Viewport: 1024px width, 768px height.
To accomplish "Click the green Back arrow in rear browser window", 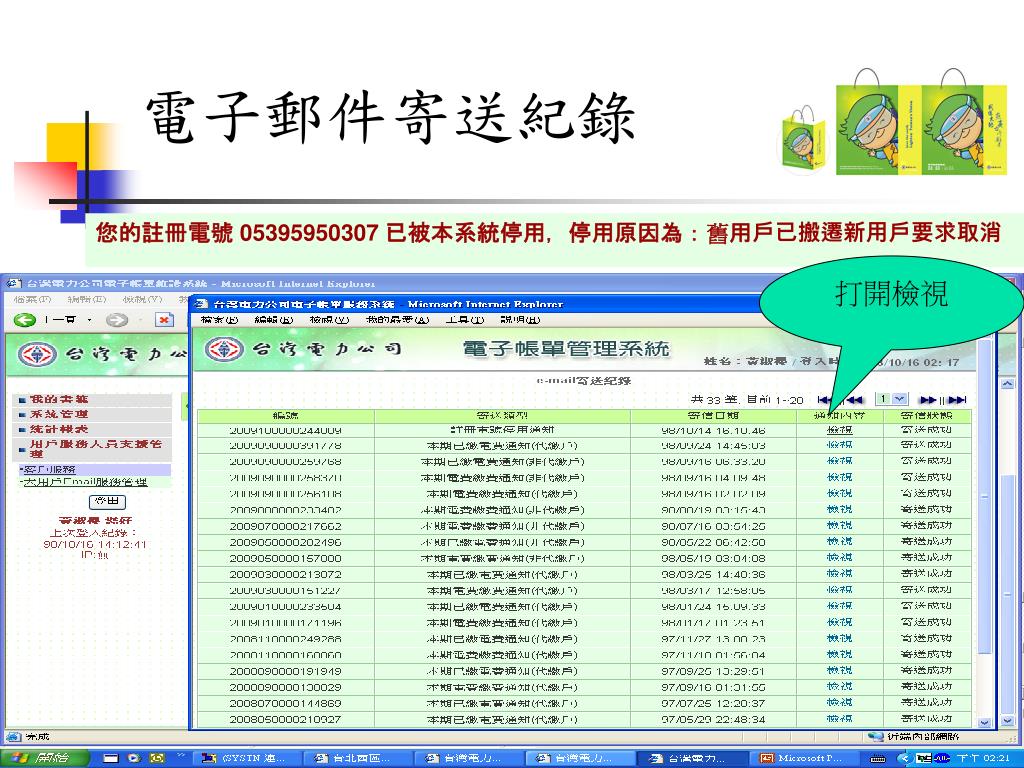I will [25, 320].
